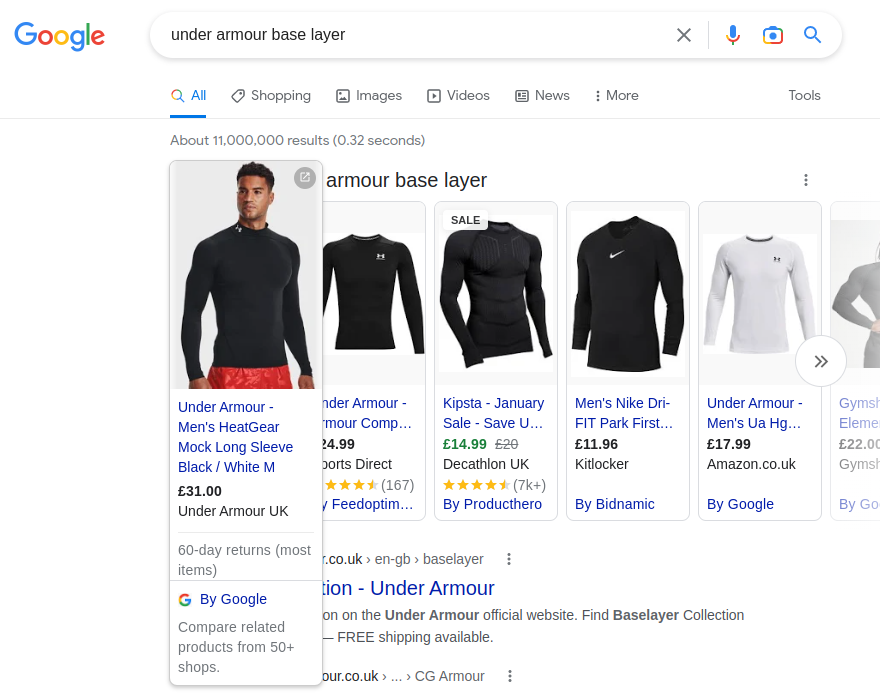
Task: Click the Nike Dri-FIT black shirt image
Action: 628,293
